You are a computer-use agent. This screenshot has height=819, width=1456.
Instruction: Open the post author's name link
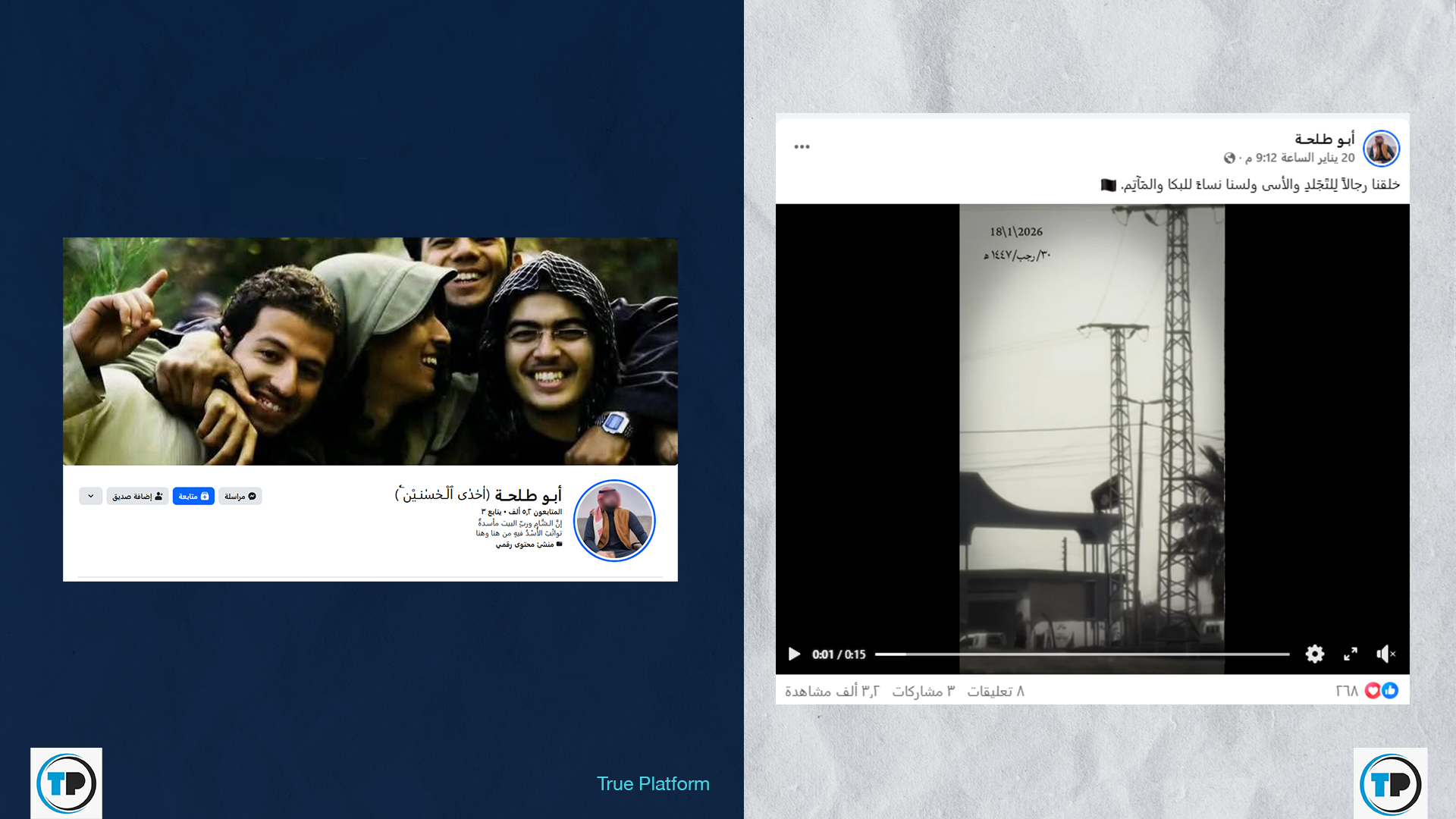(x=1324, y=139)
